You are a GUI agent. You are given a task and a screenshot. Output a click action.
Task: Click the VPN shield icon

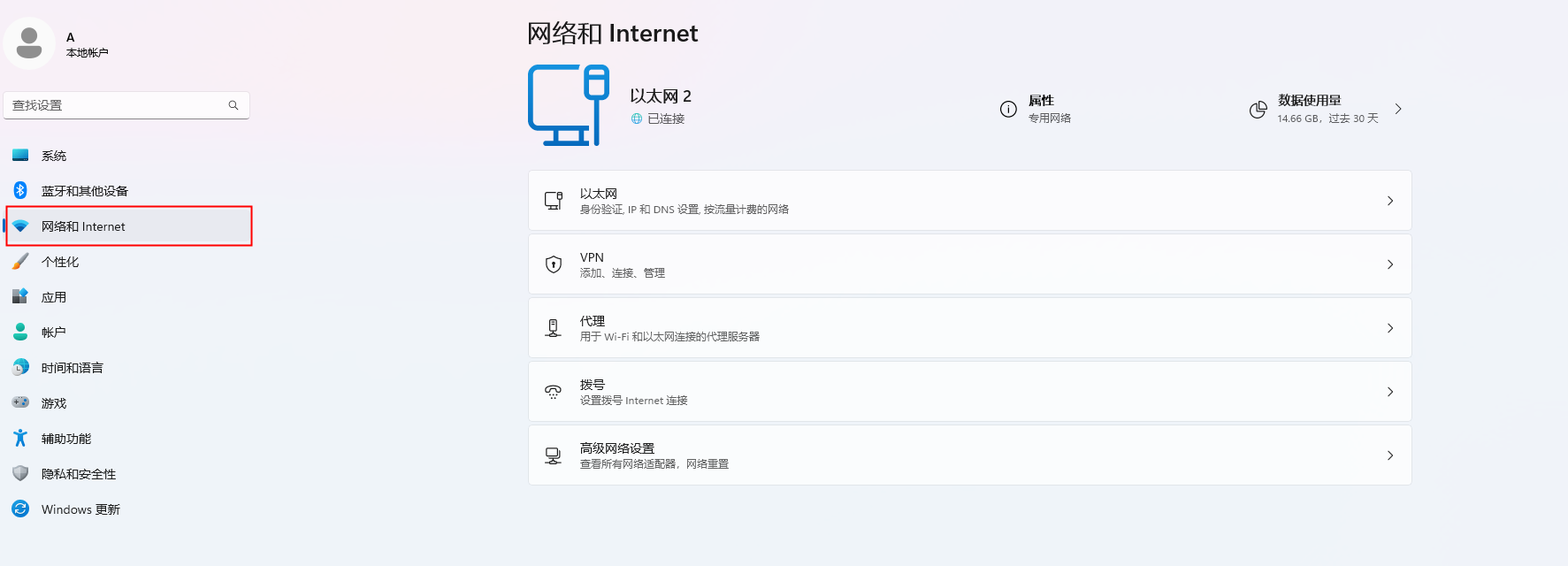coord(554,264)
